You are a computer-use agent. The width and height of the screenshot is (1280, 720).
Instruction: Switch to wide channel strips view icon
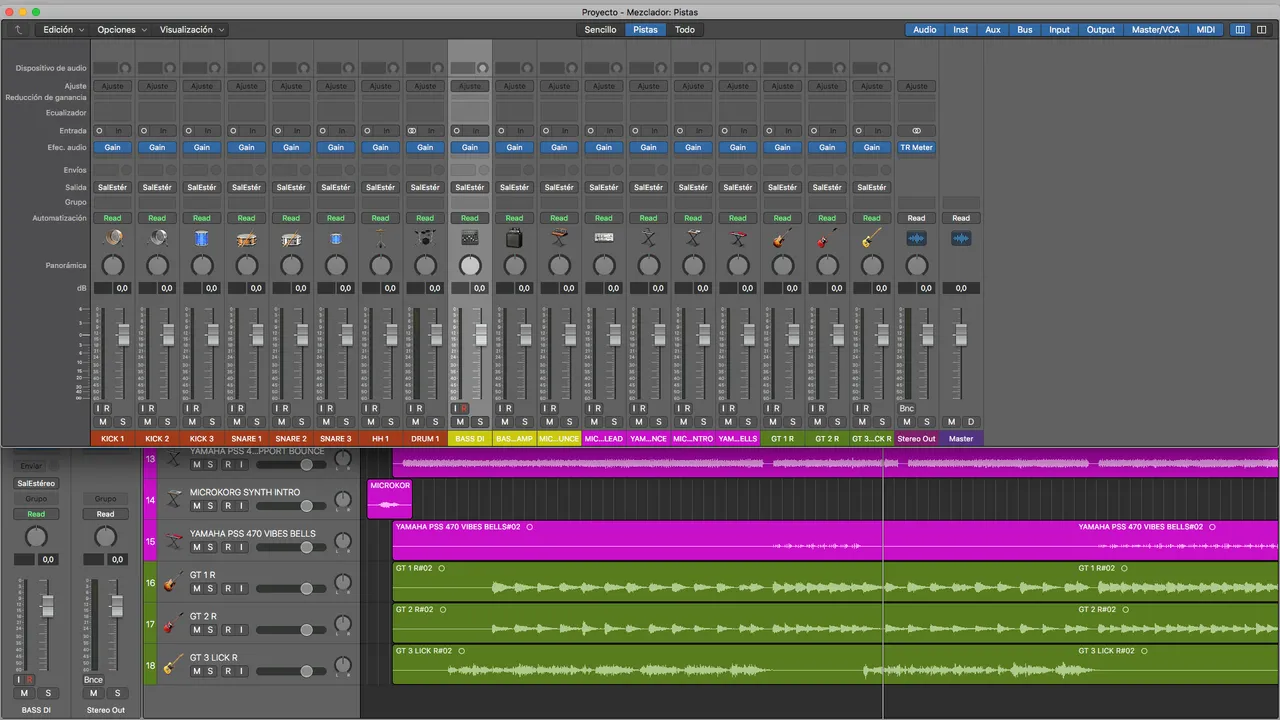[x=1261, y=30]
